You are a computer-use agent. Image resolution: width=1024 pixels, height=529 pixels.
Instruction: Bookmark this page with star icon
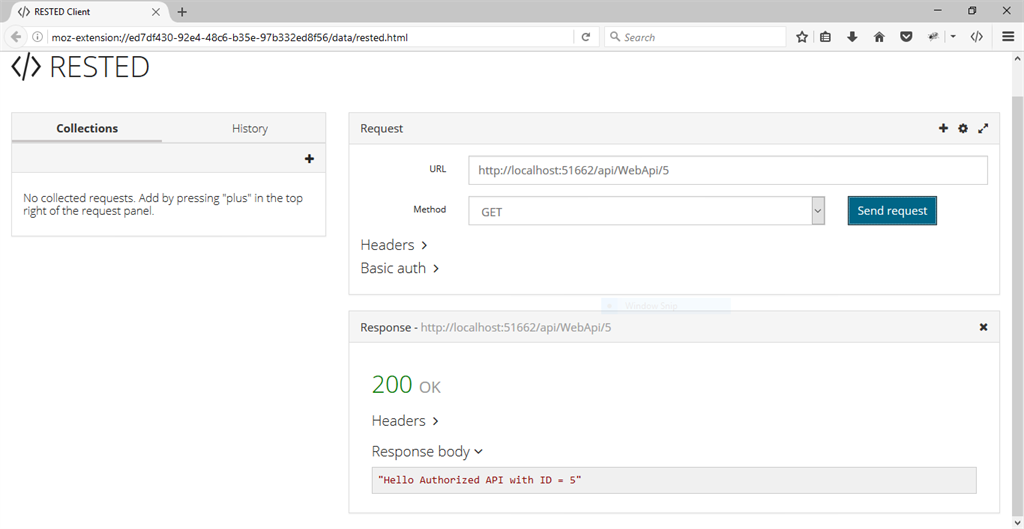coord(802,37)
